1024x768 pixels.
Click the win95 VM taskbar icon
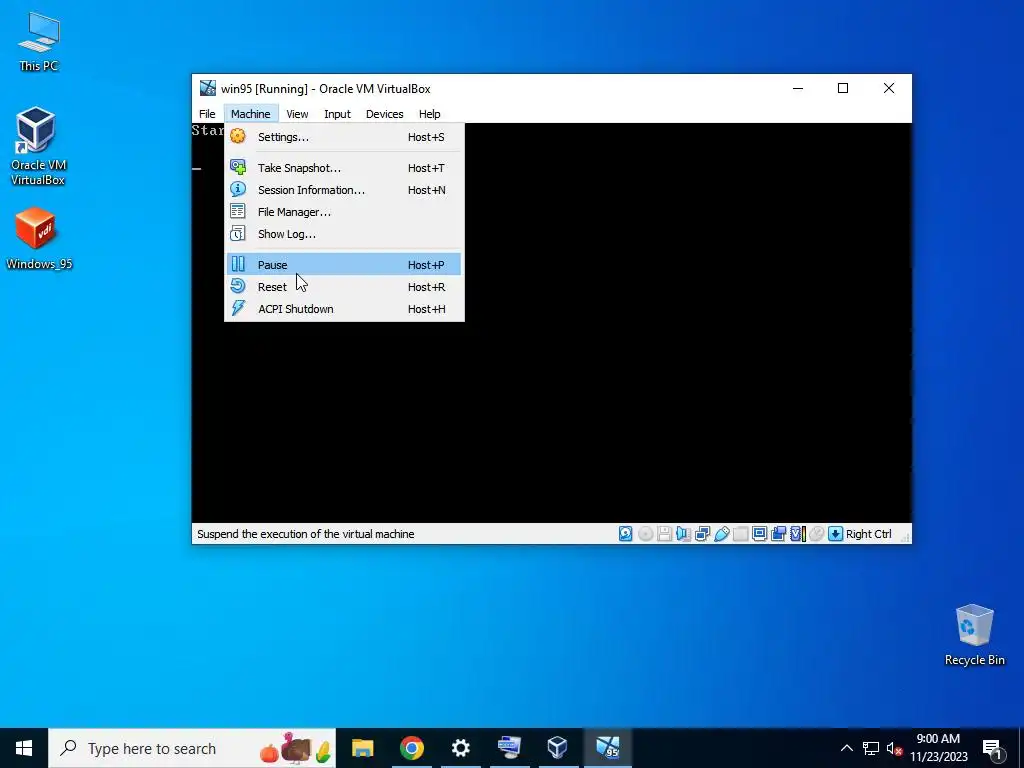click(x=607, y=748)
